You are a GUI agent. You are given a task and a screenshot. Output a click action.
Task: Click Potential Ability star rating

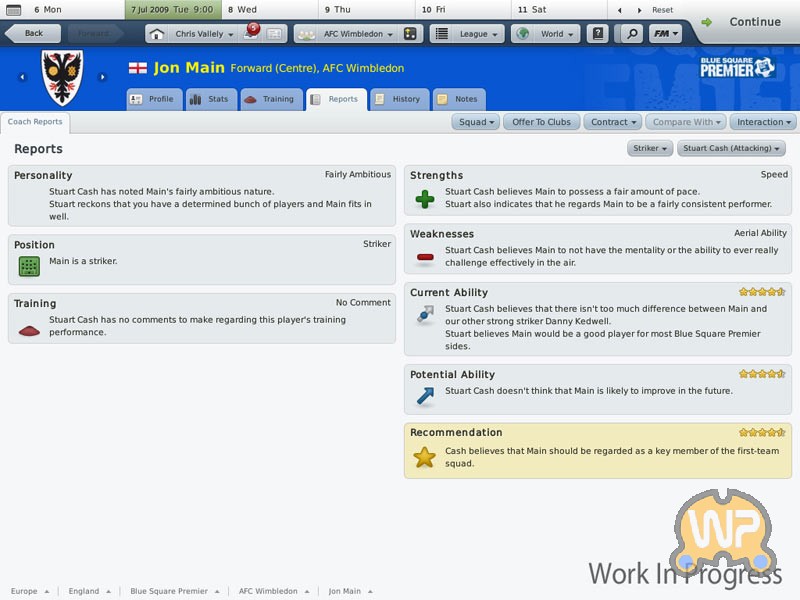coord(762,374)
